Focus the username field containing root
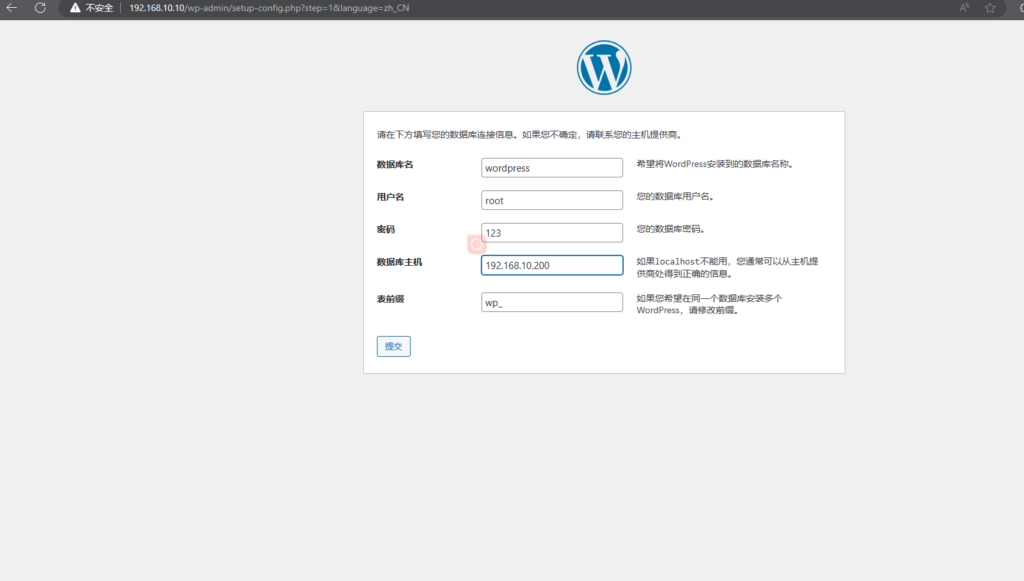The height and width of the screenshot is (581, 1024). pos(552,200)
